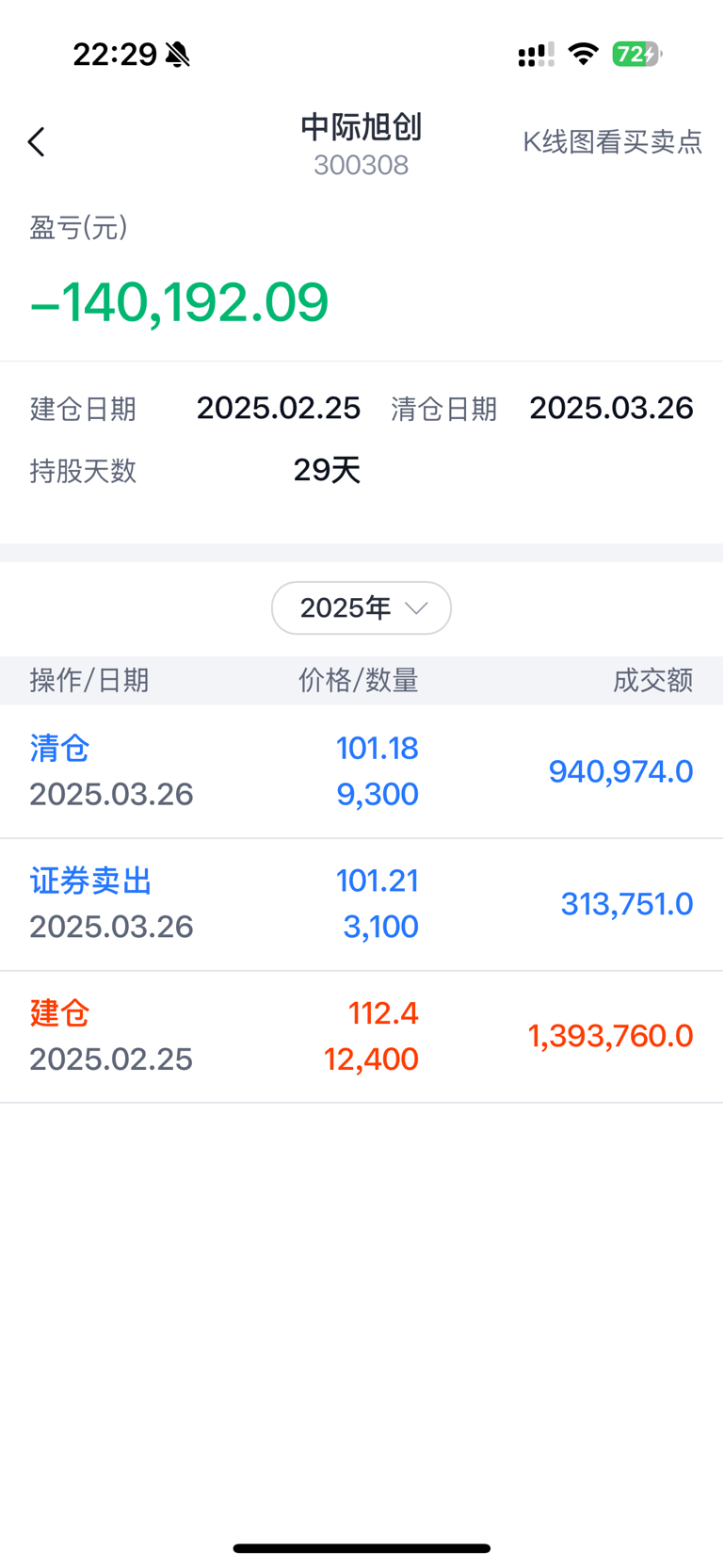The width and height of the screenshot is (724, 1568).
Task: Tap the back arrow icon
Action: point(37,142)
